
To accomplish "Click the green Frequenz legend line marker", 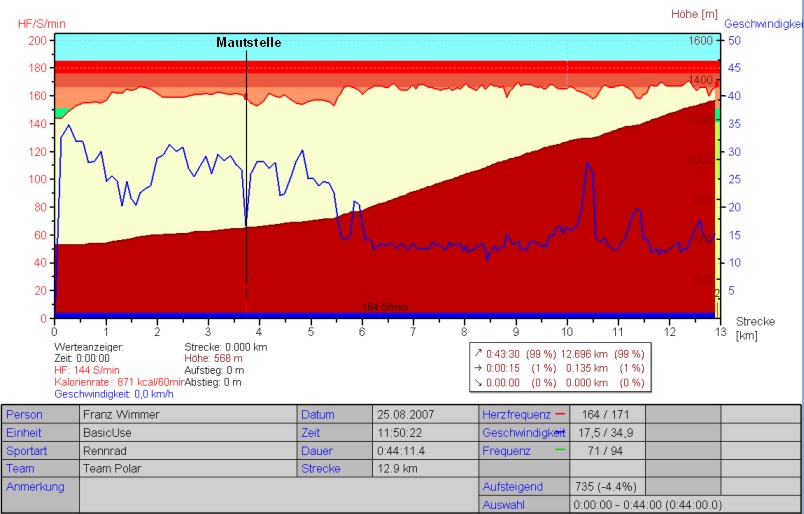I will point(560,449).
